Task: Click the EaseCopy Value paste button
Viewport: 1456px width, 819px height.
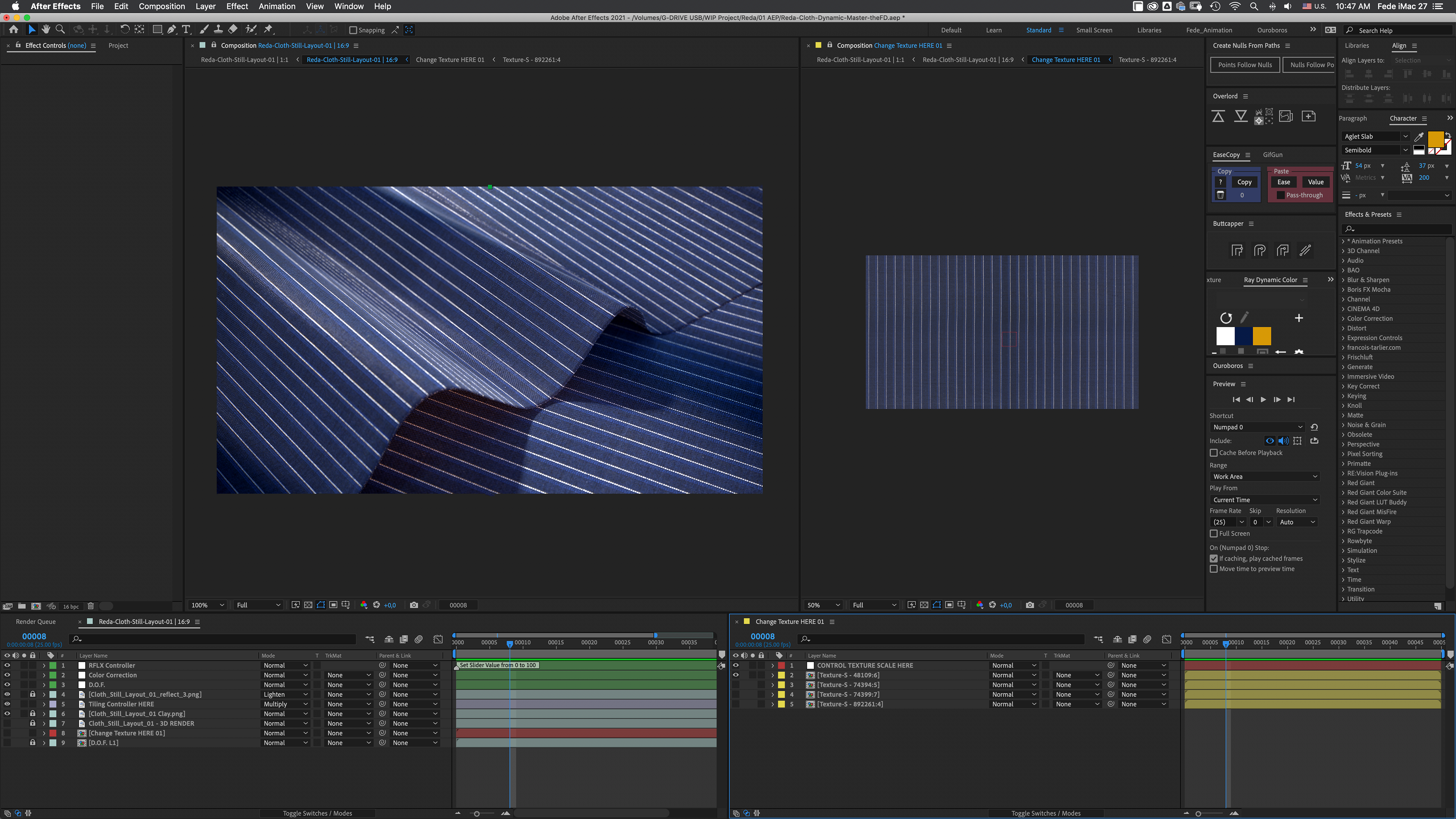Action: (1316, 182)
